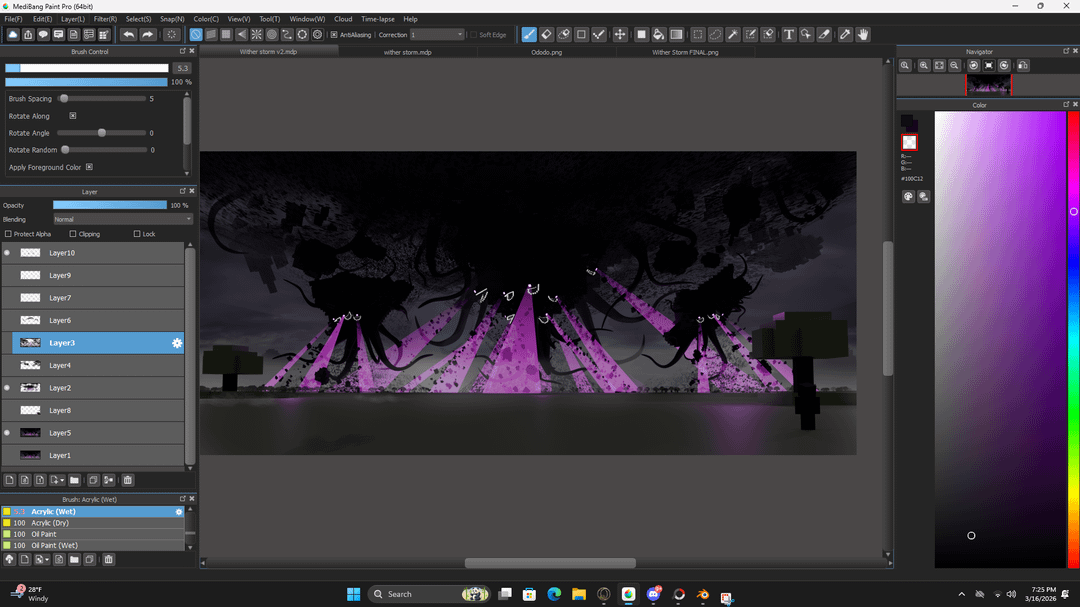Hide Layer10 via its visibility dot
This screenshot has width=1080, height=607.
7,253
